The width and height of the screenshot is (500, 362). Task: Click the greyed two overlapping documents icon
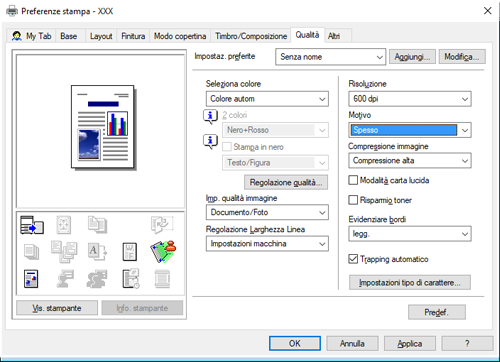coord(97,225)
